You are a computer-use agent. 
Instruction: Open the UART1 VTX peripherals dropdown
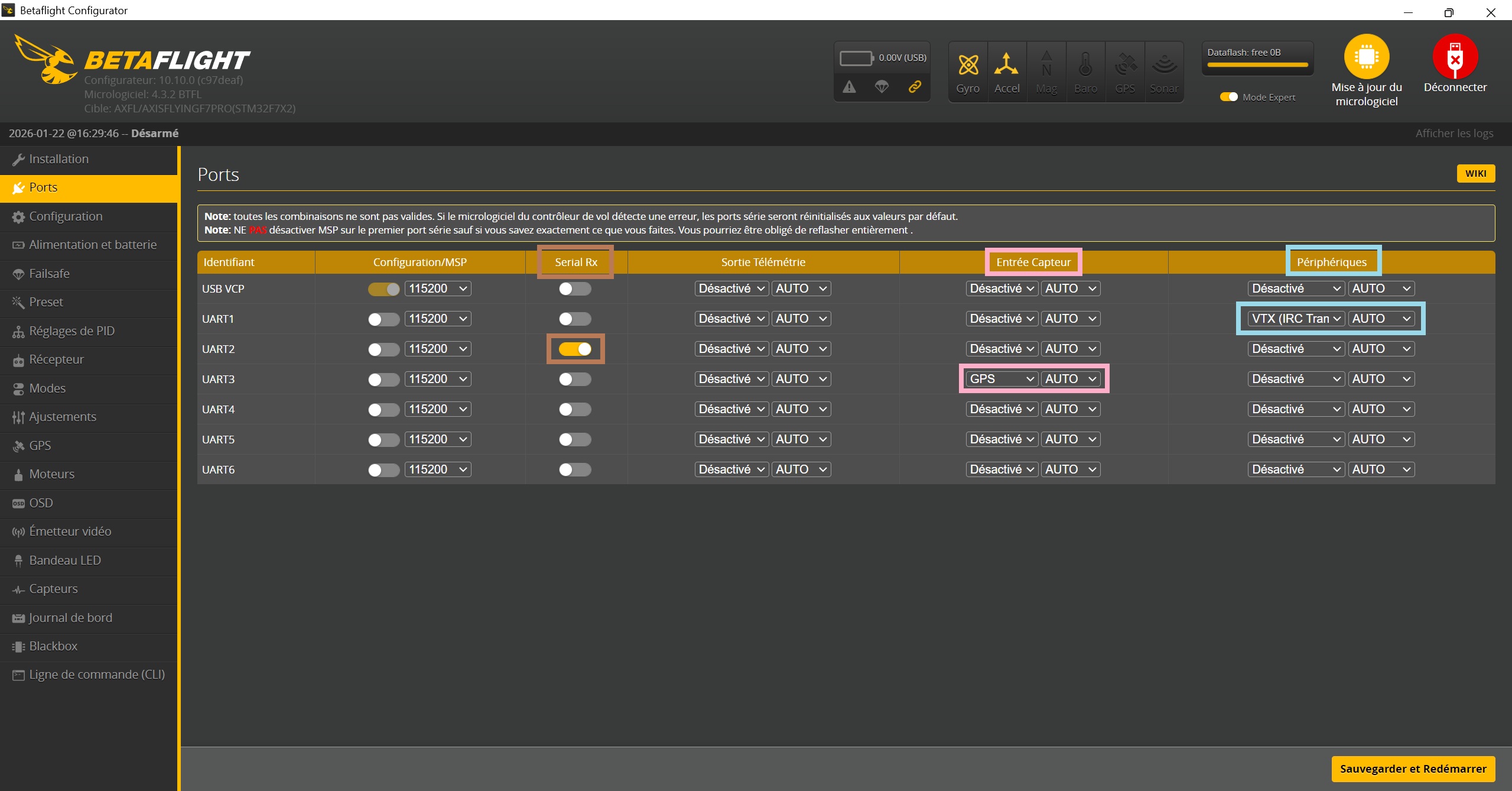1296,319
